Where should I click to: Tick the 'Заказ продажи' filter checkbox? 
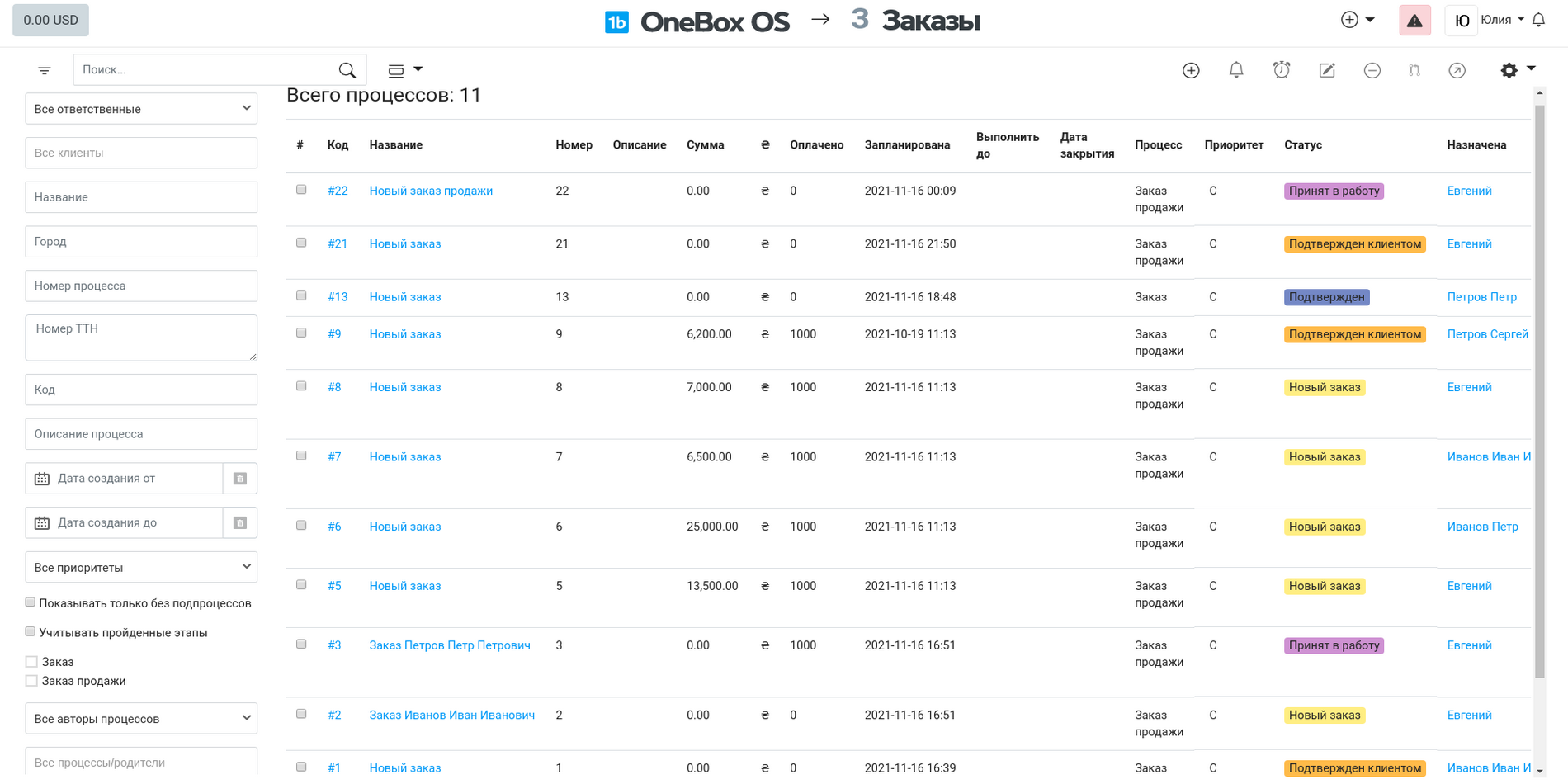[31, 681]
